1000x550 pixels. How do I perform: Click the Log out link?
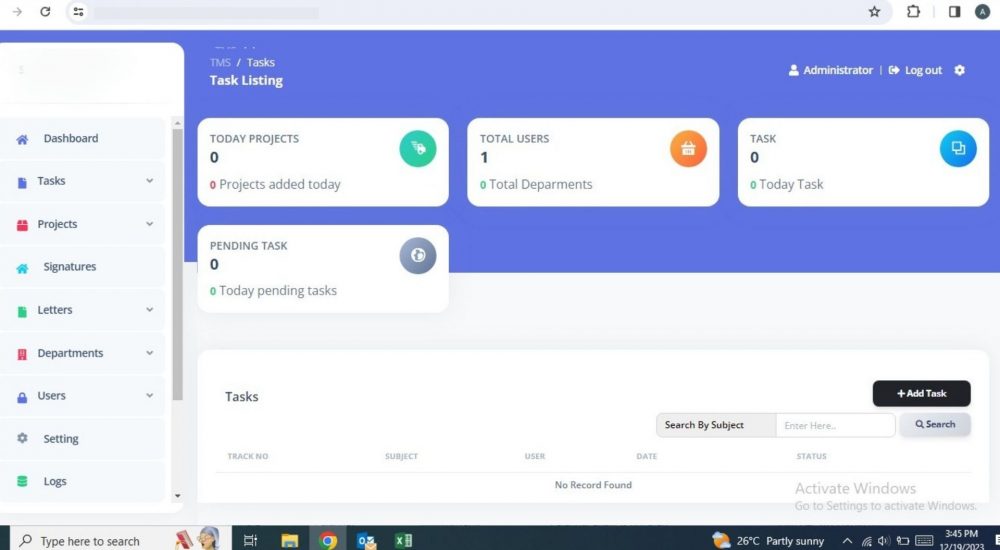[x=916, y=70]
